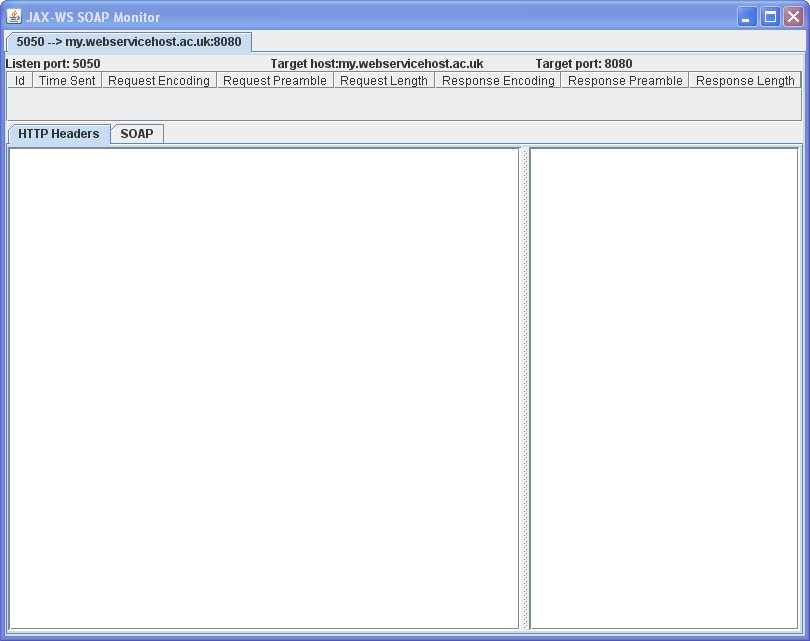This screenshot has height=641, width=810.
Task: Click the Response Preamble column header
Action: [x=625, y=81]
